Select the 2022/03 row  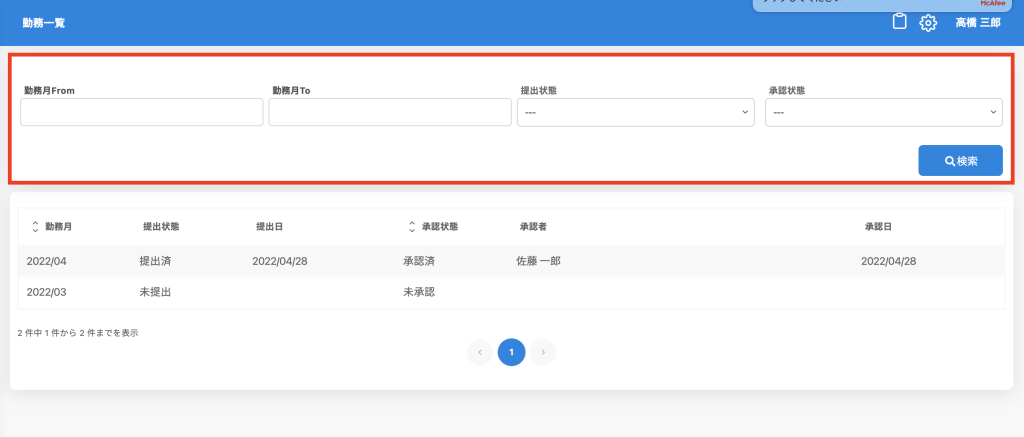pos(46,292)
